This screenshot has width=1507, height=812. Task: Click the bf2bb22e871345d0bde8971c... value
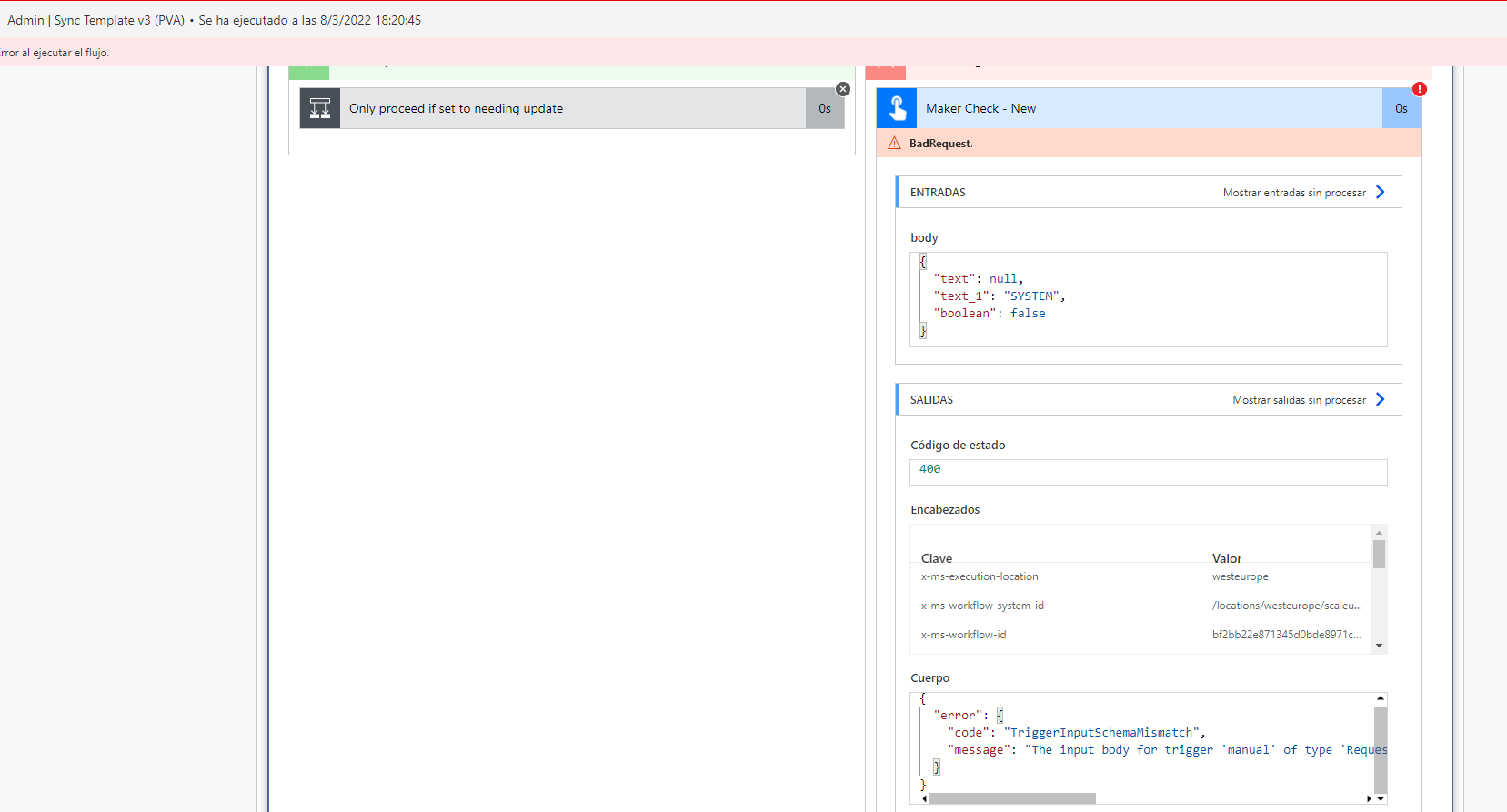(1286, 635)
